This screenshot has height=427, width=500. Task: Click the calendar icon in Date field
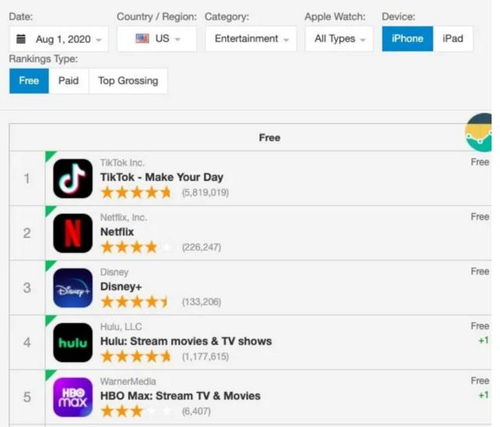pyautogui.click(x=21, y=39)
